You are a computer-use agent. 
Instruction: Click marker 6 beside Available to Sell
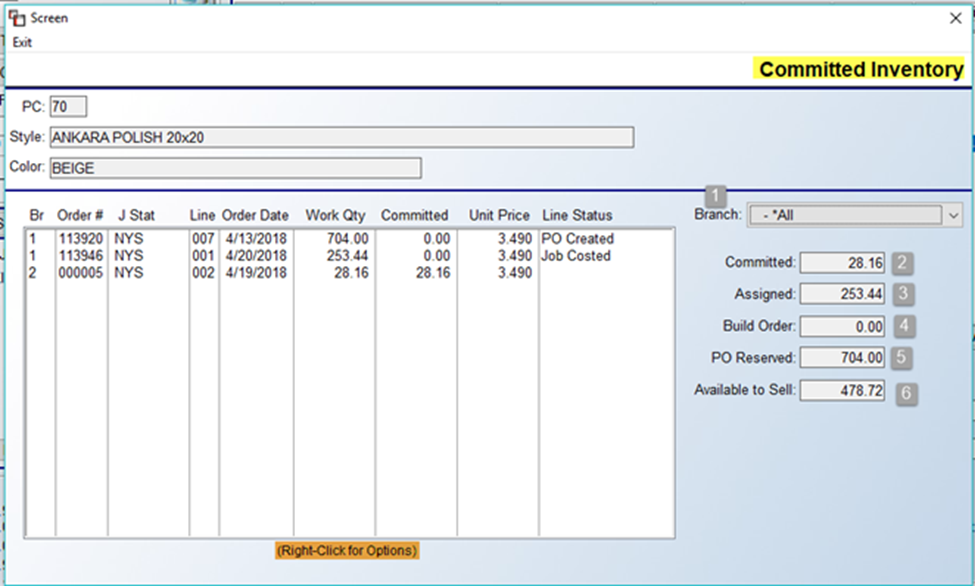click(x=906, y=393)
